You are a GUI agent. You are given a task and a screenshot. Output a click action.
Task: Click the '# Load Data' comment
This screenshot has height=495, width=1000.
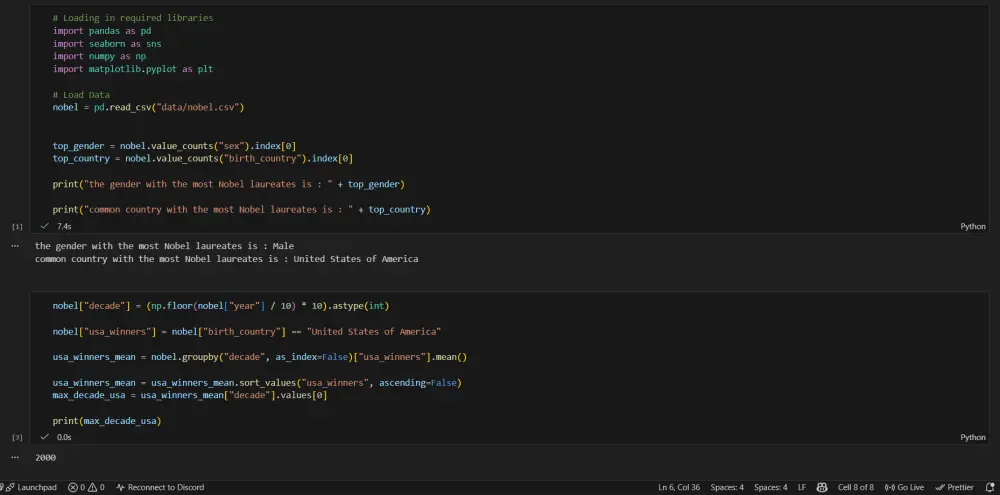coord(81,94)
